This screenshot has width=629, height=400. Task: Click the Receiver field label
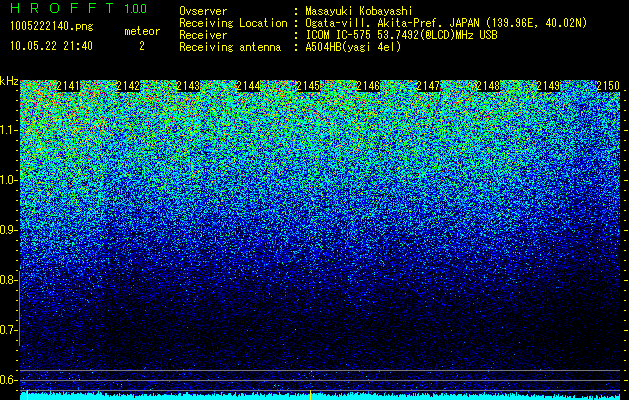[203, 35]
